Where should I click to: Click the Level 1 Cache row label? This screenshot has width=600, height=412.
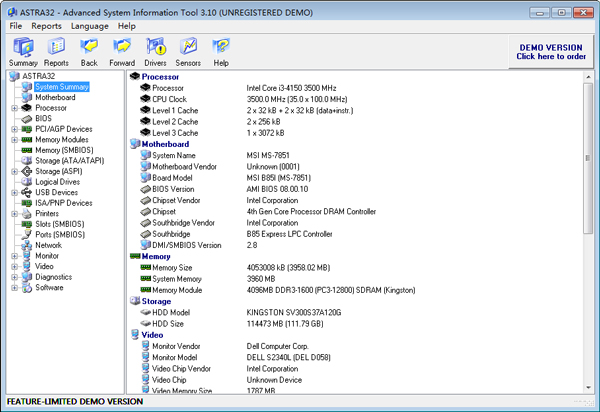(x=175, y=111)
